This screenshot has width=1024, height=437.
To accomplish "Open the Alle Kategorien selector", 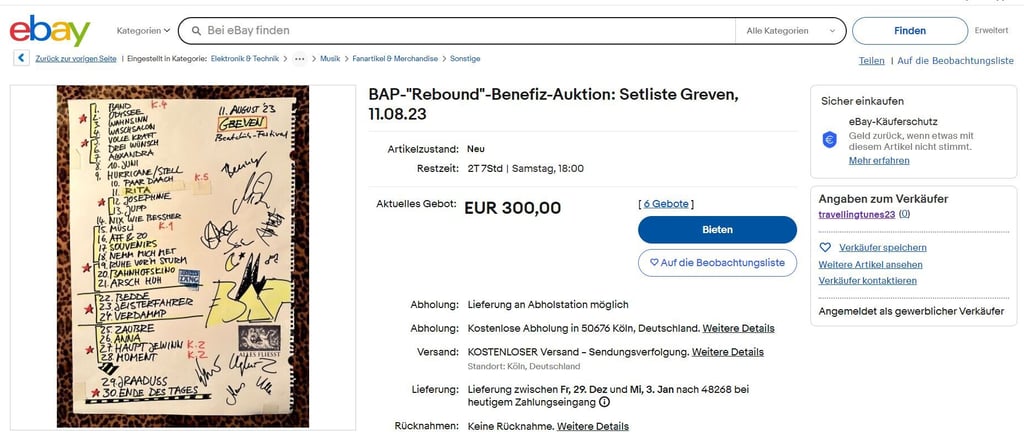I will (x=789, y=31).
